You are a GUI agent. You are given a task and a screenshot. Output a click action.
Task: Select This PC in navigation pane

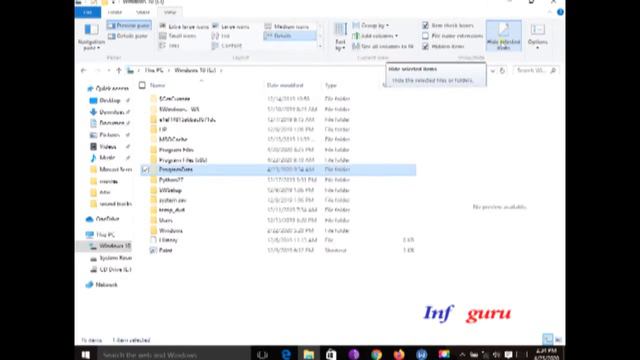pos(105,235)
